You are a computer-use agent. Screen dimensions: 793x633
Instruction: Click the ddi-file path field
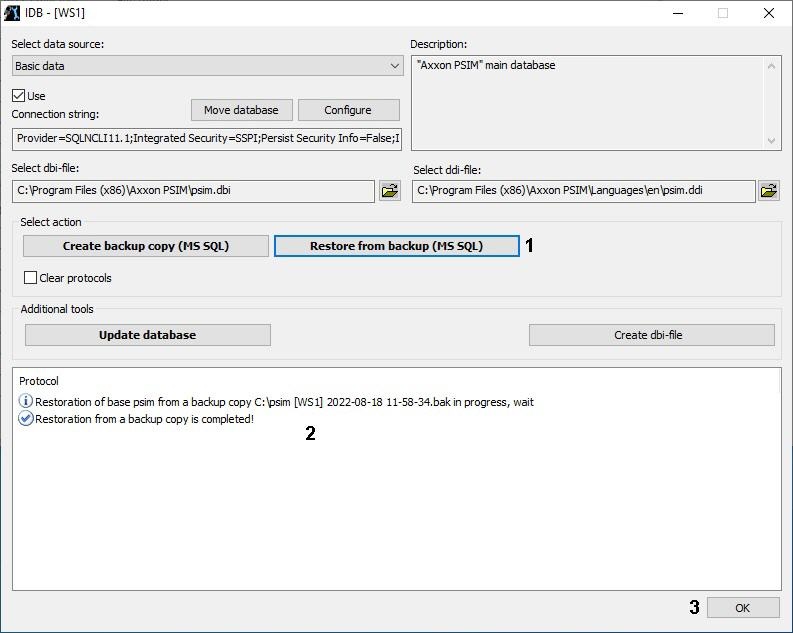(584, 191)
